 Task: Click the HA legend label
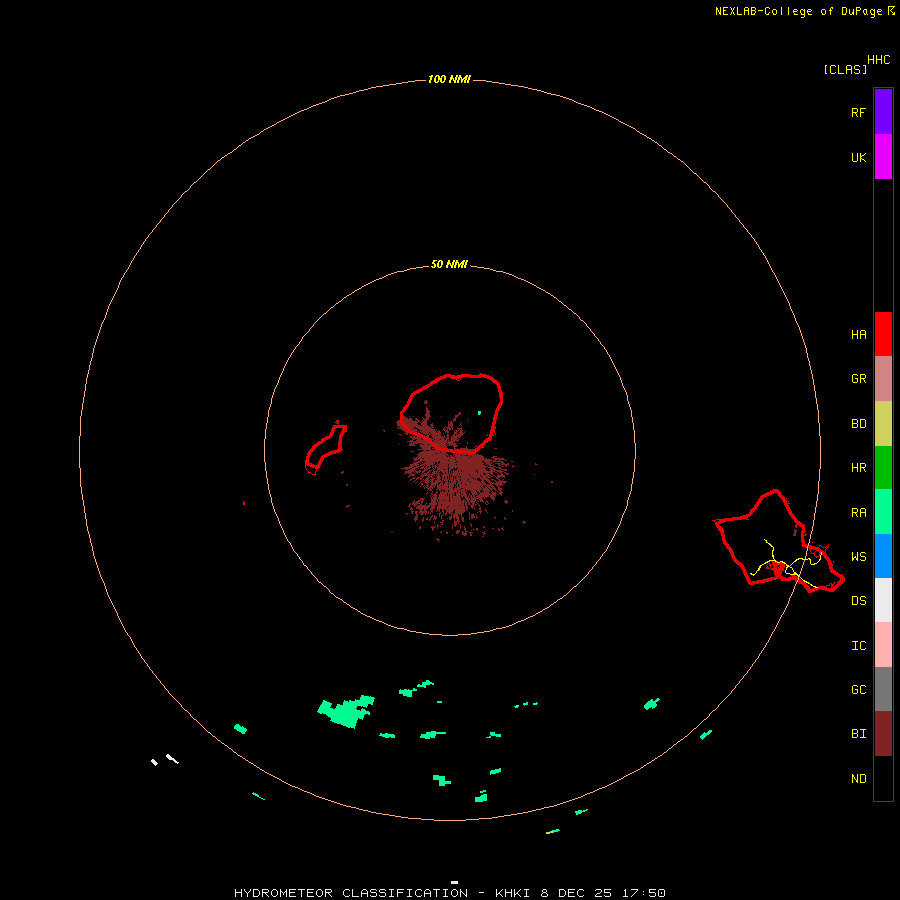pos(858,335)
